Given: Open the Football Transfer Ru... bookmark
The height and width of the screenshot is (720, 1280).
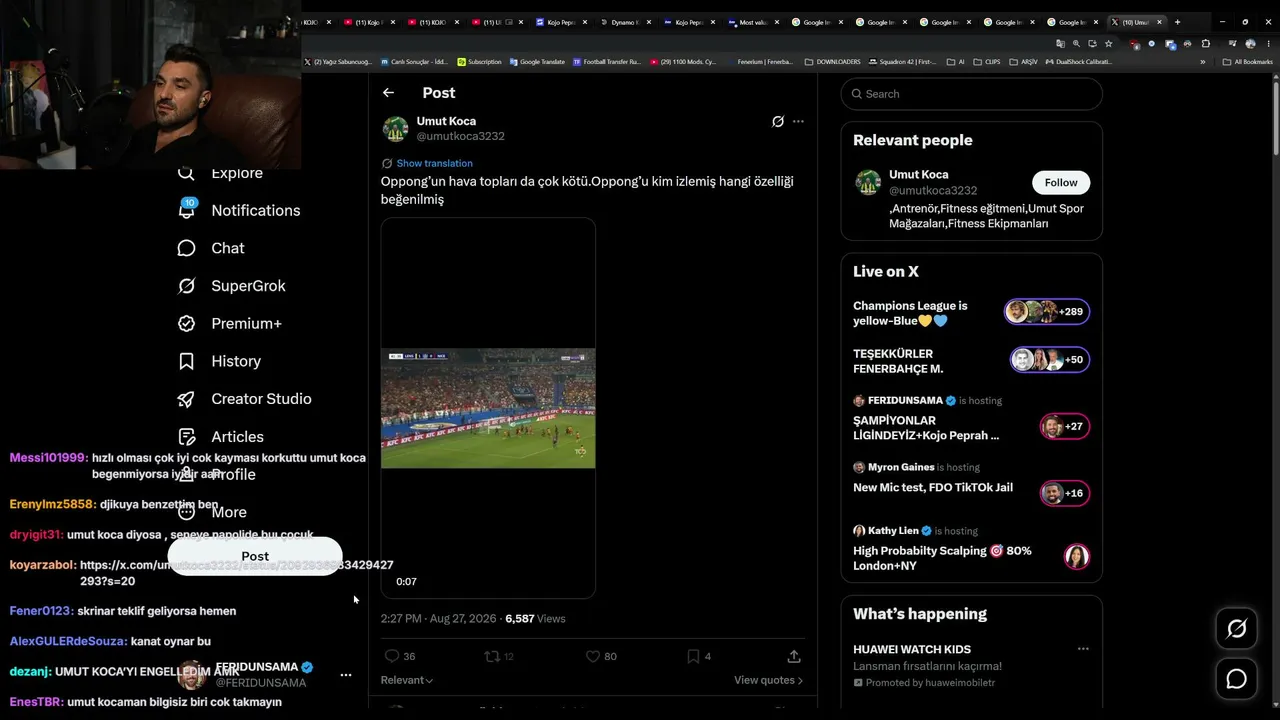Looking at the screenshot, I should 607,62.
